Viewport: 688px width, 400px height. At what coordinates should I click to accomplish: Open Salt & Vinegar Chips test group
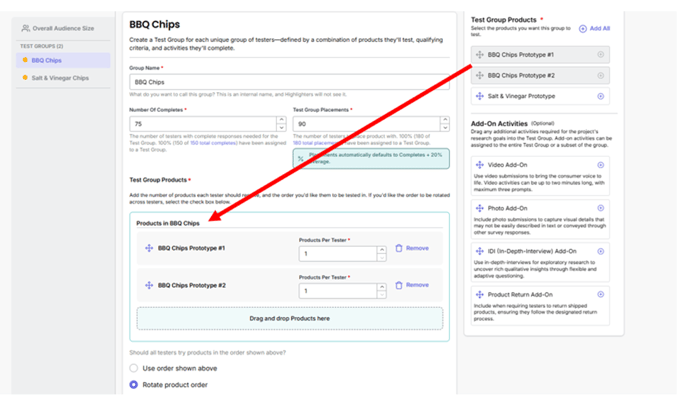(x=59, y=78)
